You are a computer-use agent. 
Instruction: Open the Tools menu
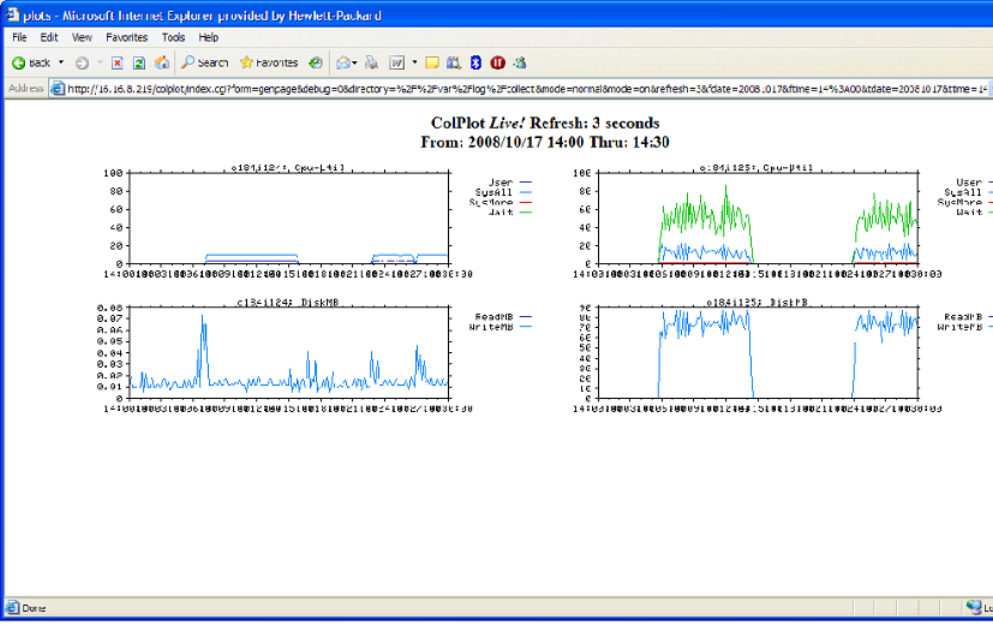coord(173,37)
